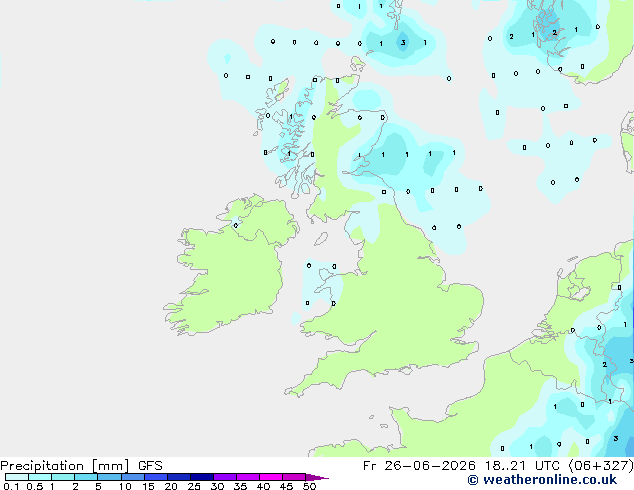Select the '3' value in bottom-right corner
The width and height of the screenshot is (634, 490).
[616, 438]
